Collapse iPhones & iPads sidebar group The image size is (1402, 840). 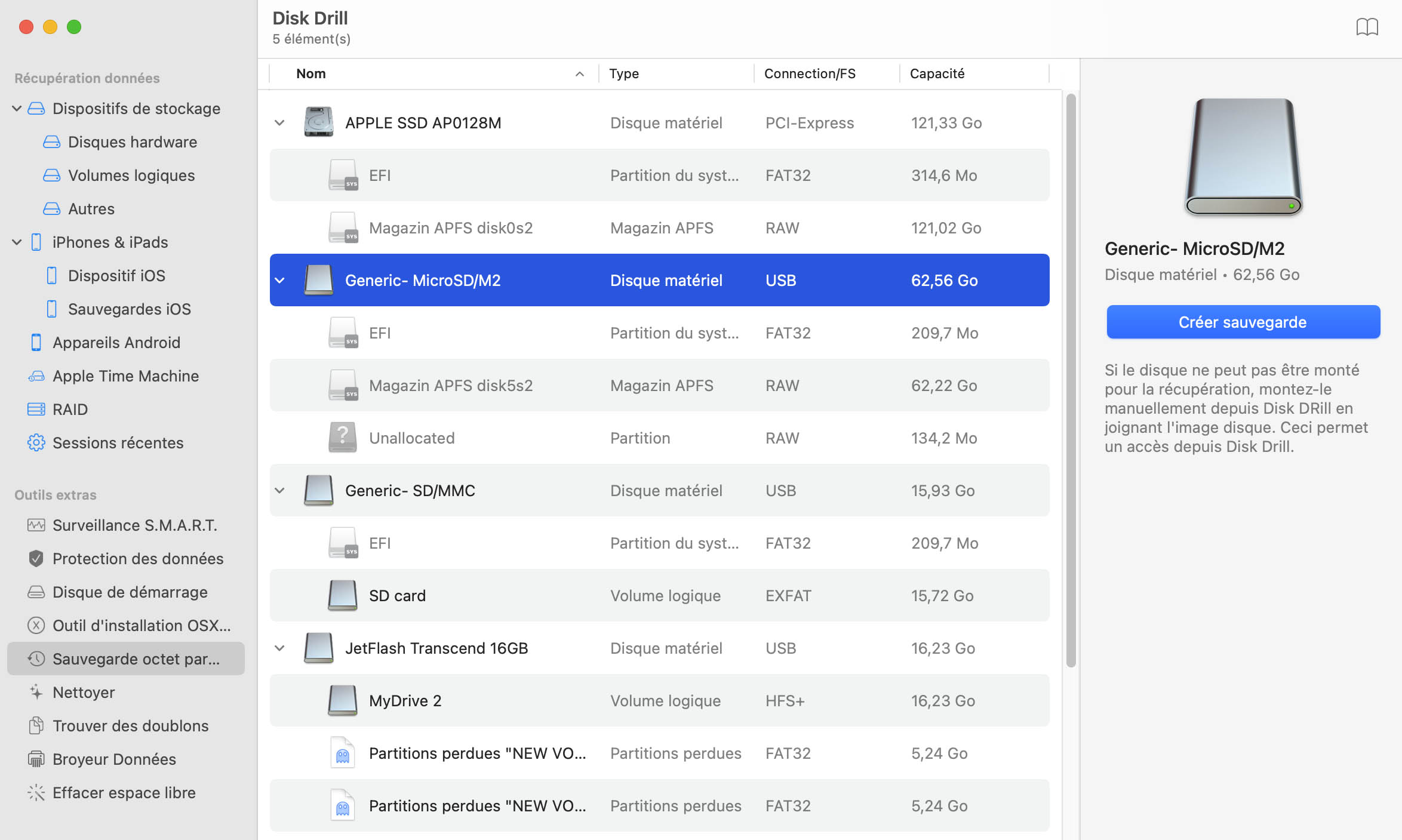tap(17, 242)
